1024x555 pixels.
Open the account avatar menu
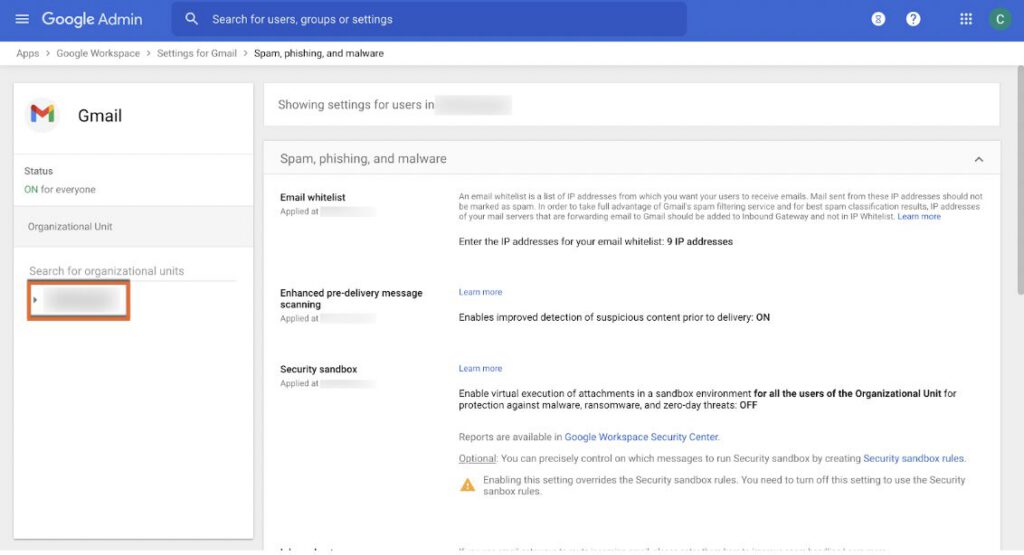point(999,19)
